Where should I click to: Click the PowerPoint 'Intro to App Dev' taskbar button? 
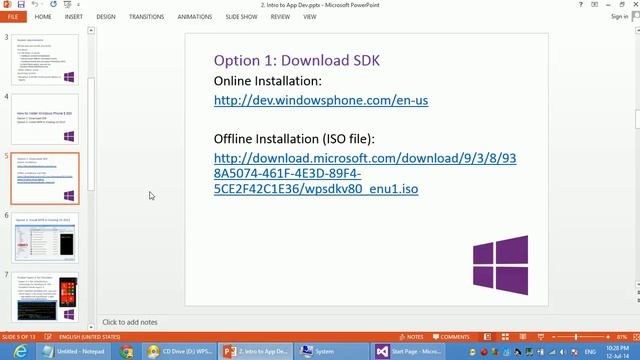255,351
